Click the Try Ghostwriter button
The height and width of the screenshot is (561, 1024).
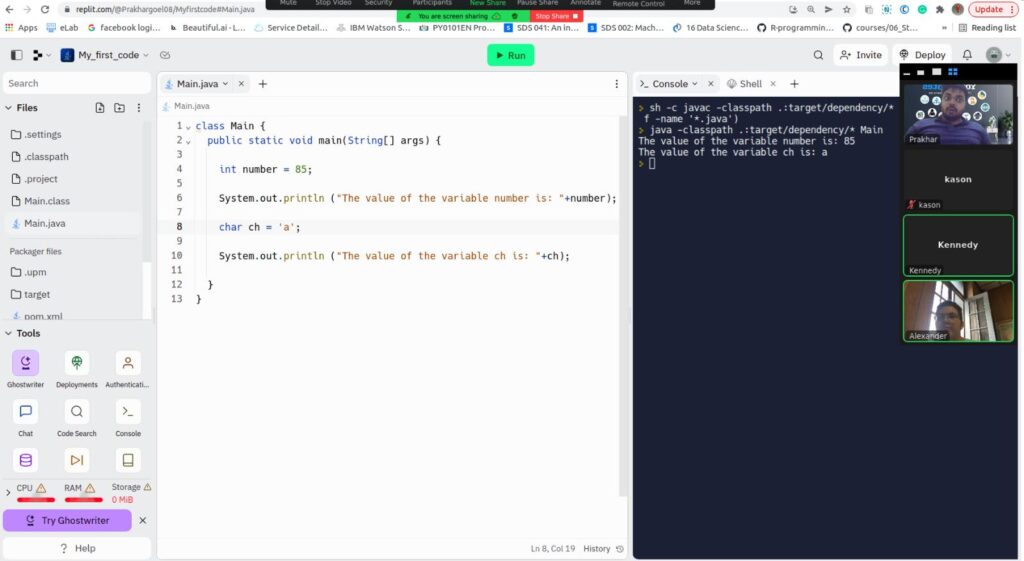(x=67, y=520)
